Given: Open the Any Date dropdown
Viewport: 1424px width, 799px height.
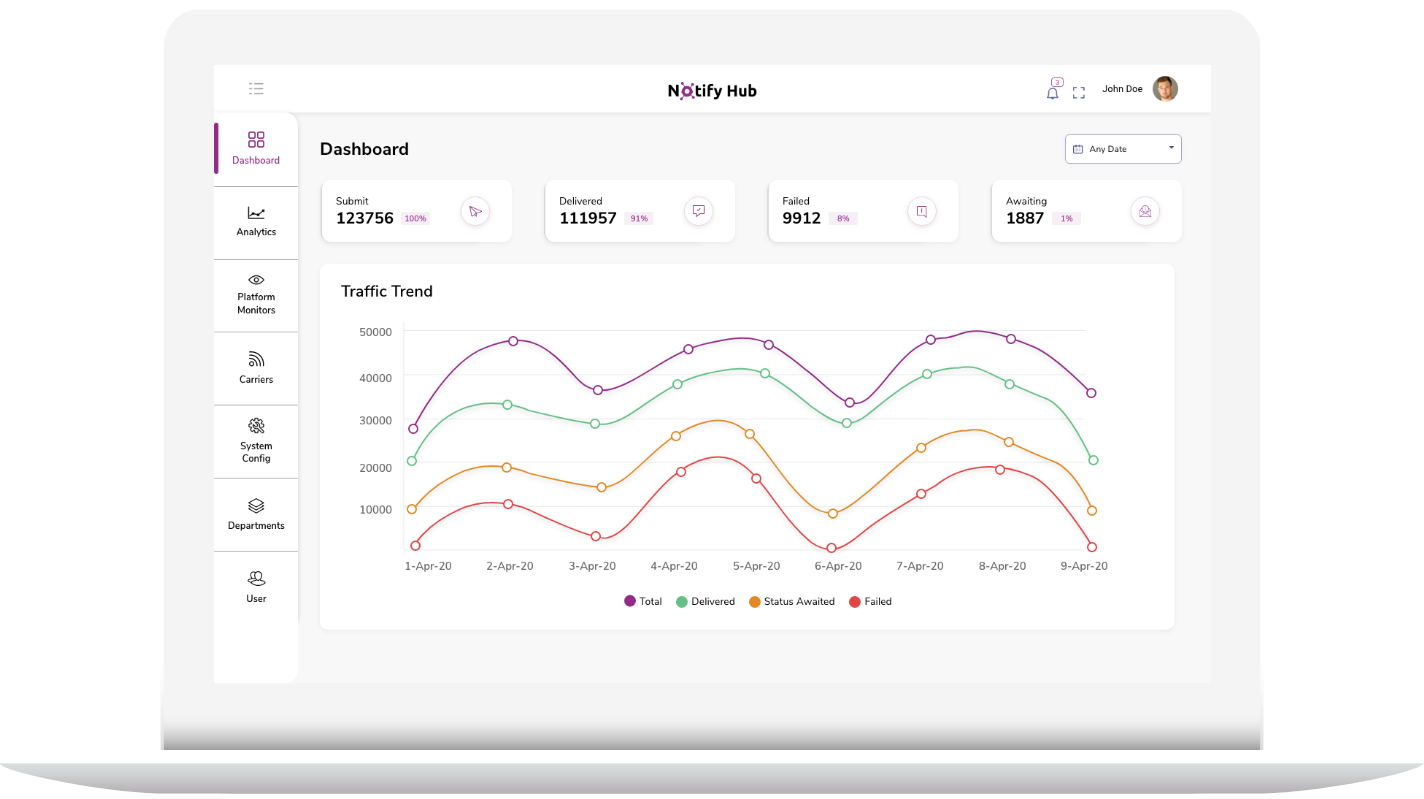Looking at the screenshot, I should [1123, 149].
